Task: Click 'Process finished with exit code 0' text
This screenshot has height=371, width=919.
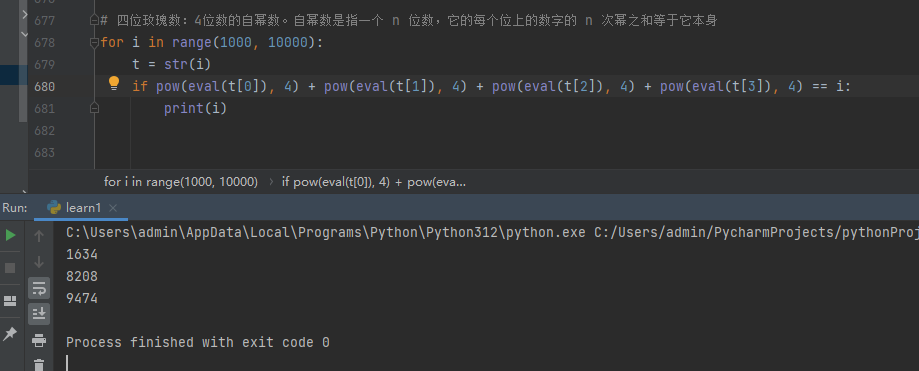Action: coord(198,342)
